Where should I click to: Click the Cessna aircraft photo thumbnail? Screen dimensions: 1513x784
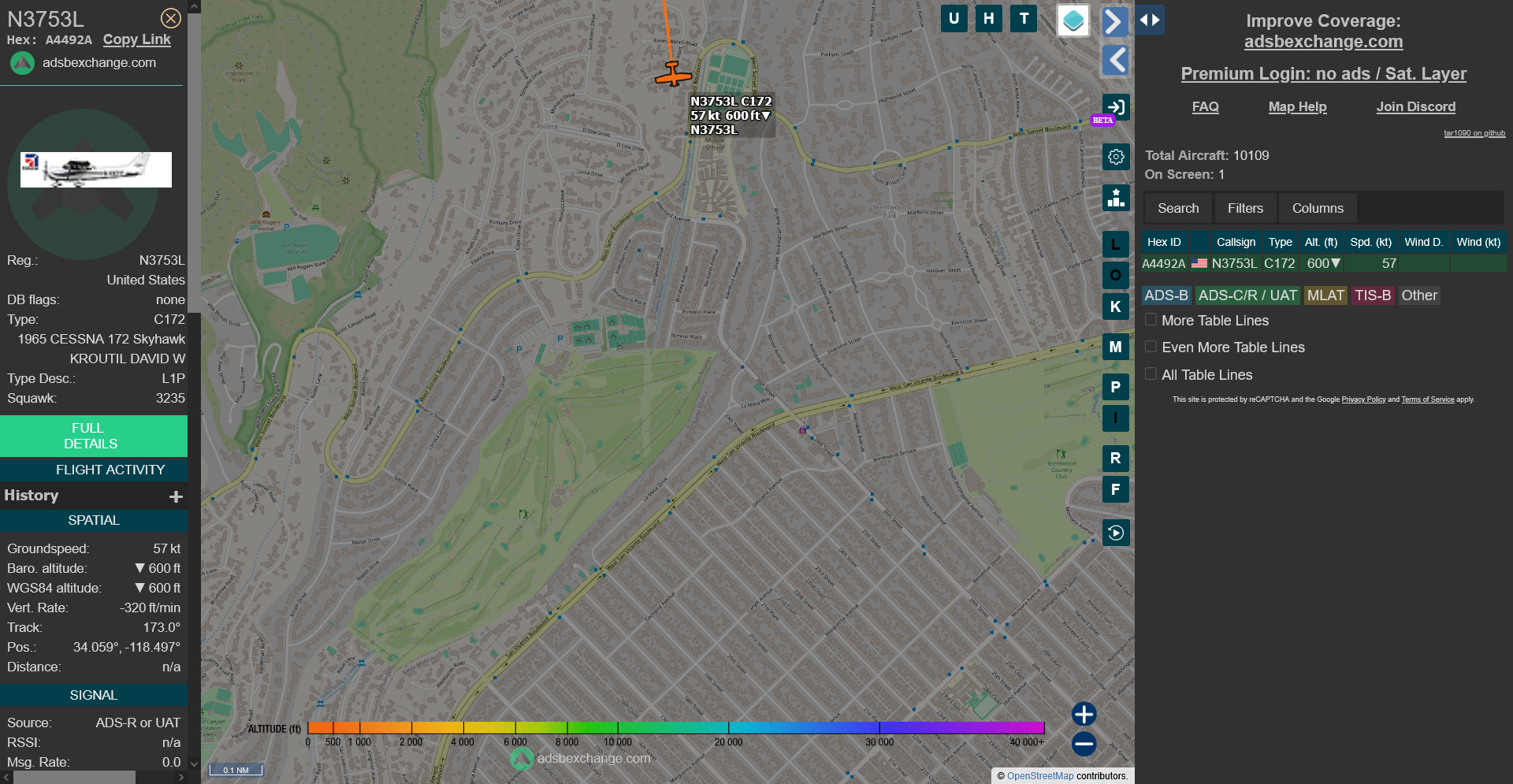click(x=96, y=169)
